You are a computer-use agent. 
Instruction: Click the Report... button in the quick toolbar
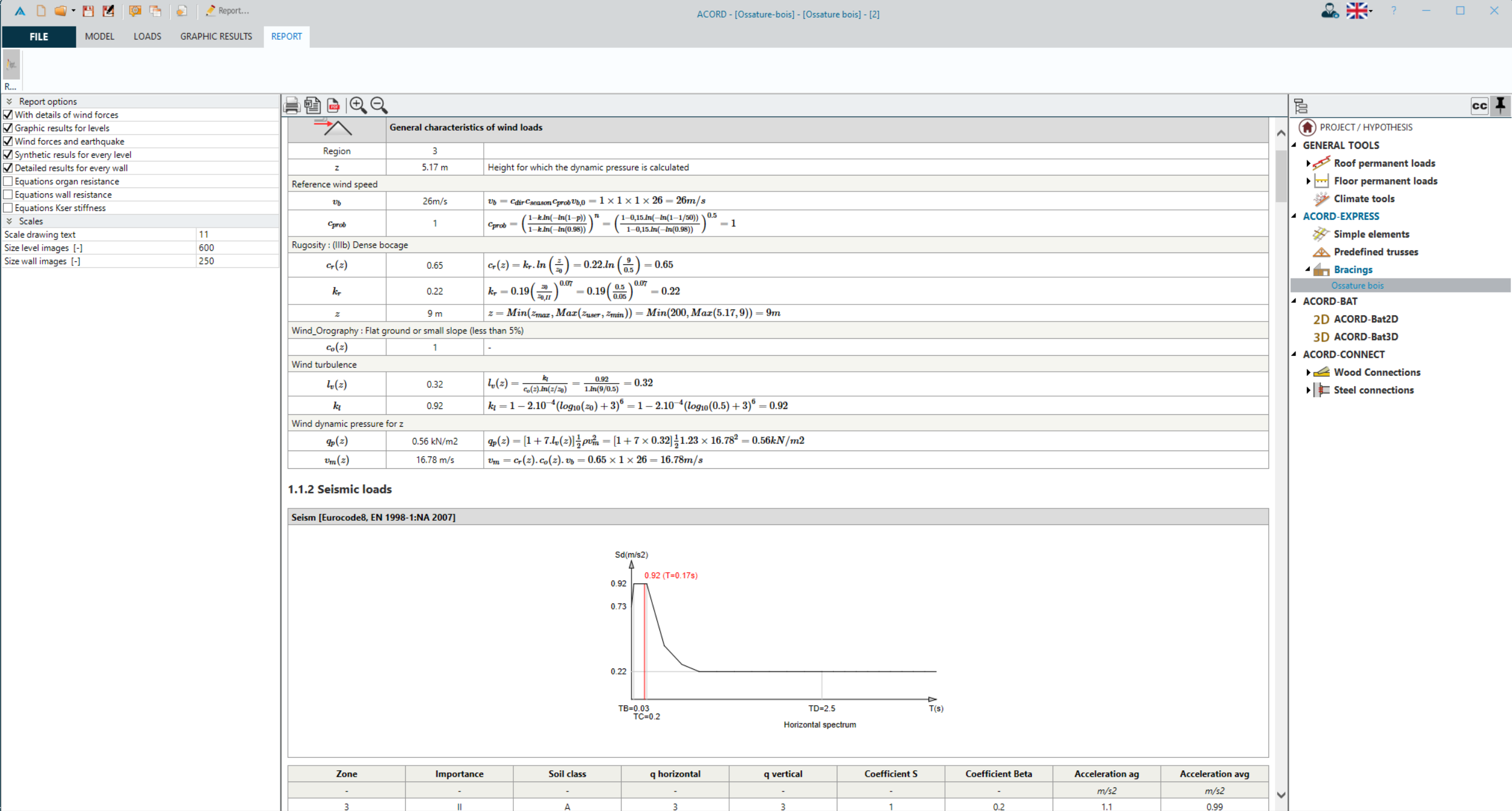[228, 11]
